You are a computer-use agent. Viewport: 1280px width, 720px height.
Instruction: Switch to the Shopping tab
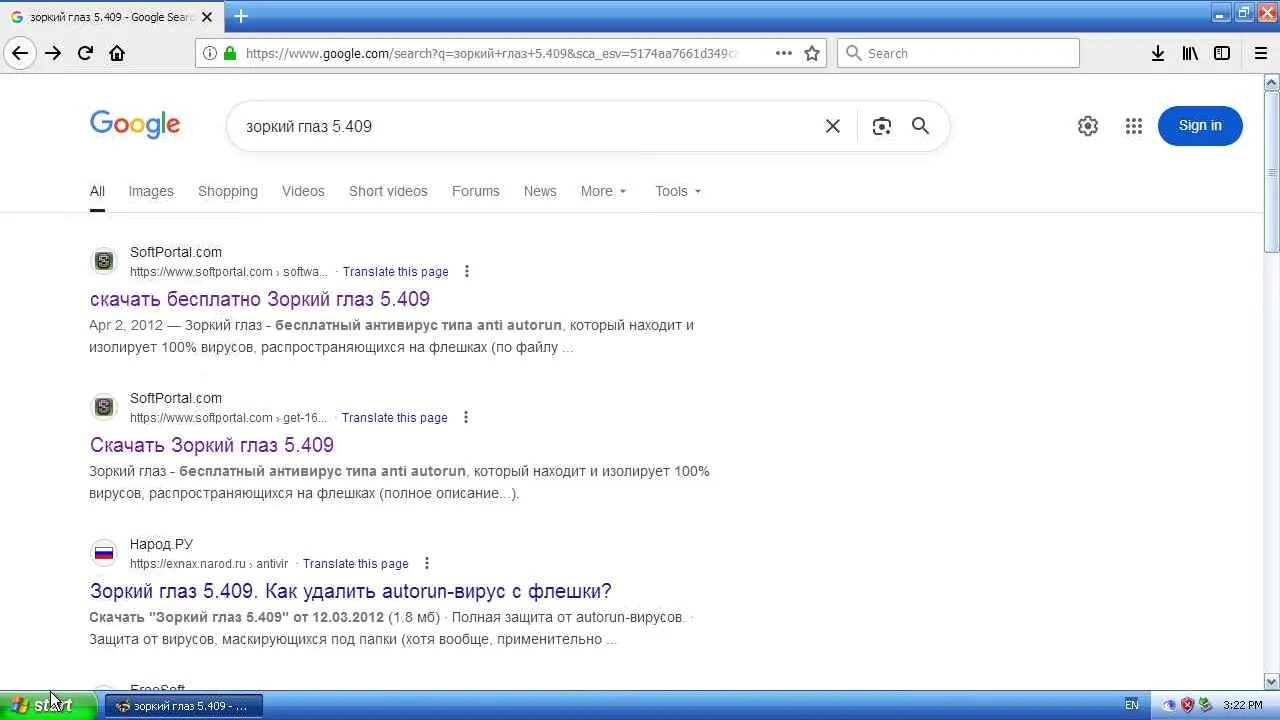[x=228, y=191]
